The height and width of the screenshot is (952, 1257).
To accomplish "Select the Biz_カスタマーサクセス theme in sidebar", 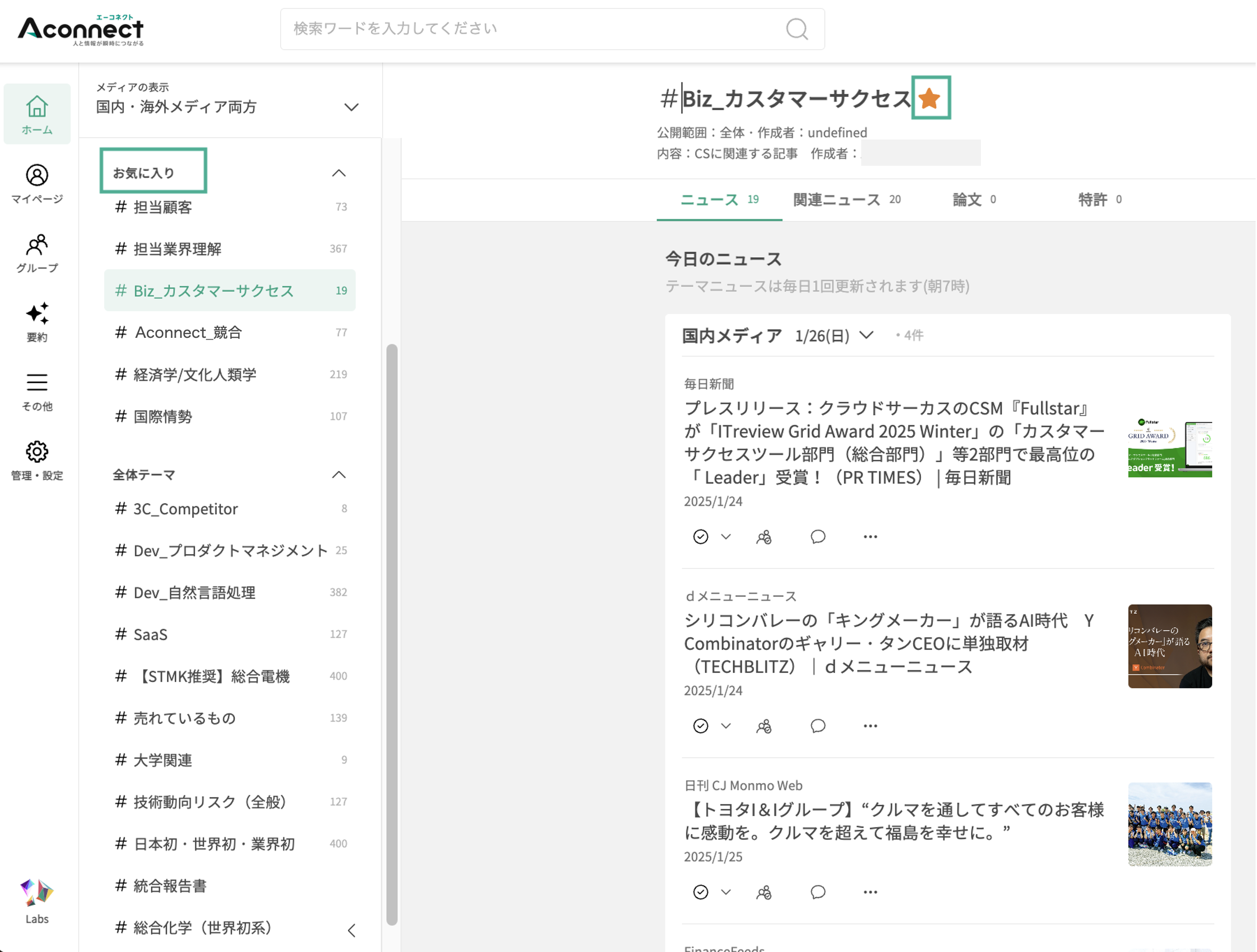I will 230,290.
